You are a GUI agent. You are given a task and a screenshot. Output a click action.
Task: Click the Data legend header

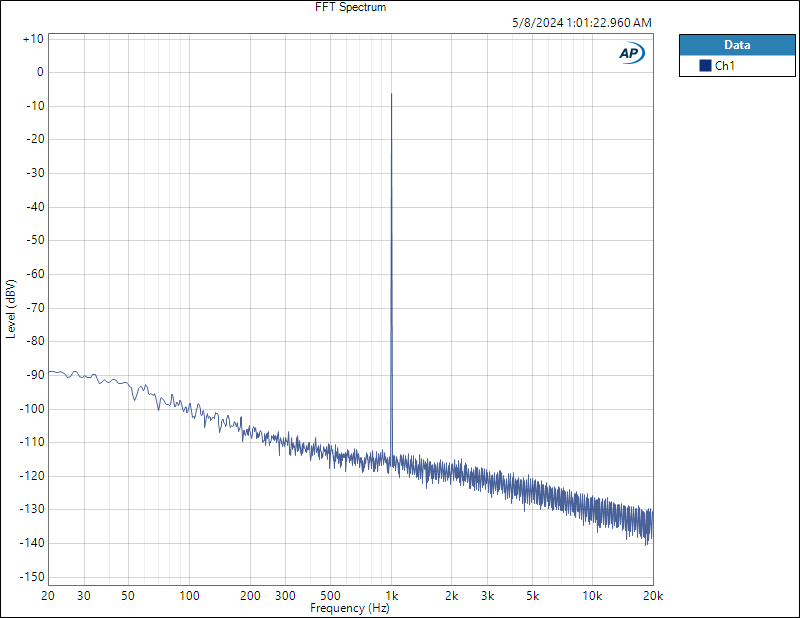click(x=737, y=45)
